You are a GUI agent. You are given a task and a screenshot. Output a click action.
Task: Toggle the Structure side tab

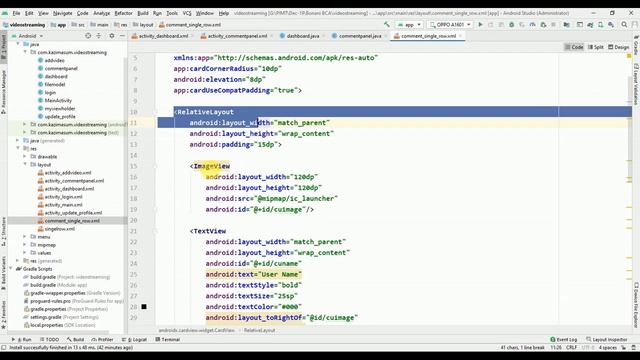(4, 232)
